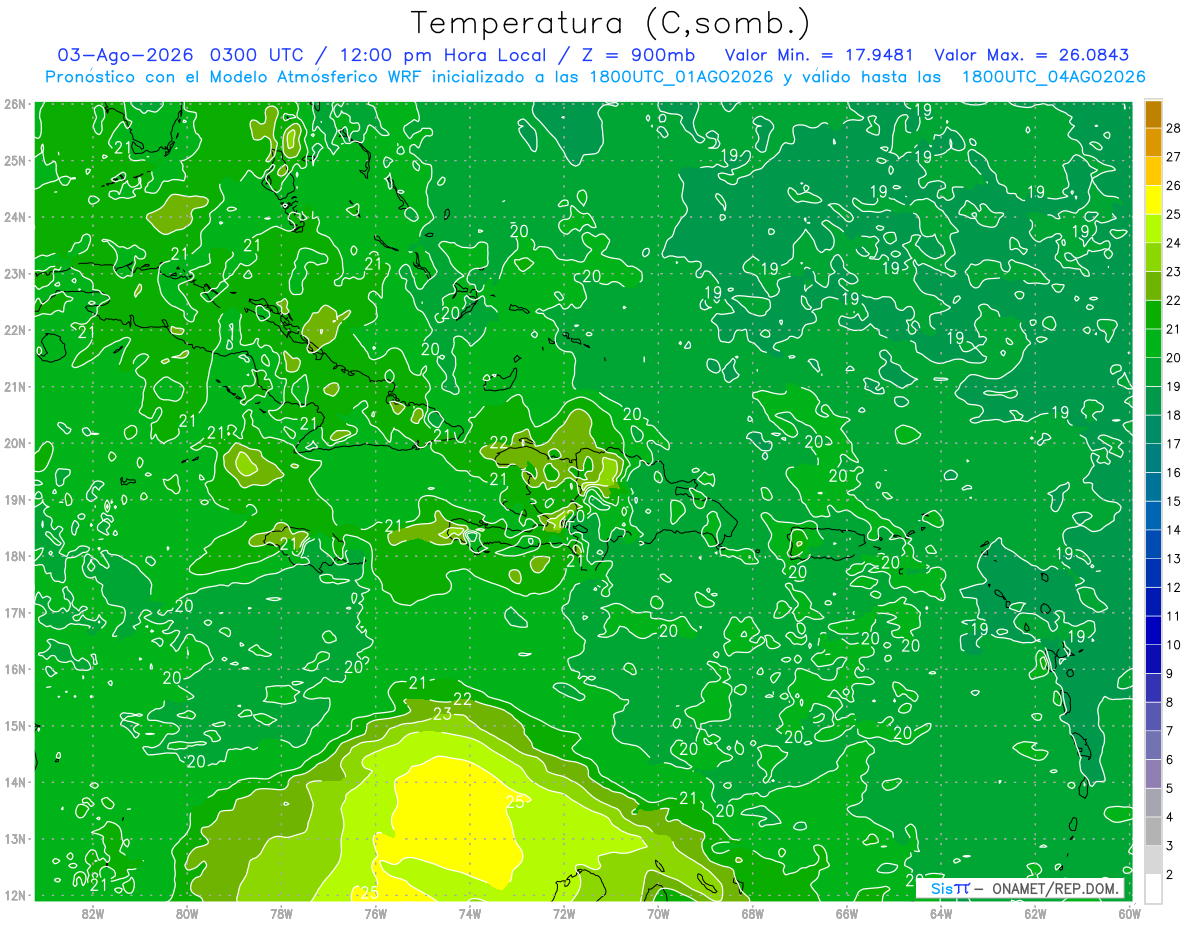
Task: Click the '22' value on the color legend
Action: coord(1174,300)
